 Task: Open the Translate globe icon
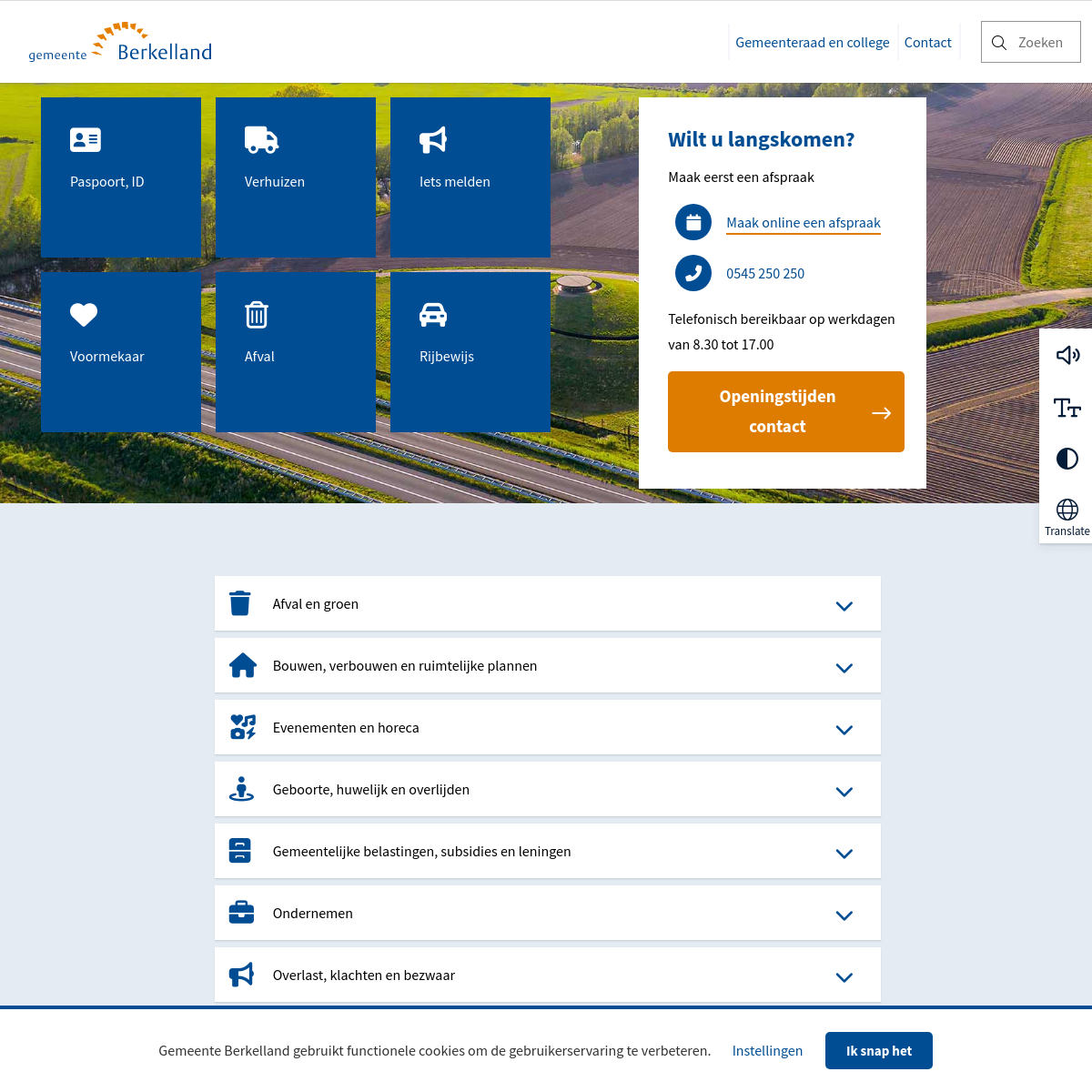(x=1067, y=509)
